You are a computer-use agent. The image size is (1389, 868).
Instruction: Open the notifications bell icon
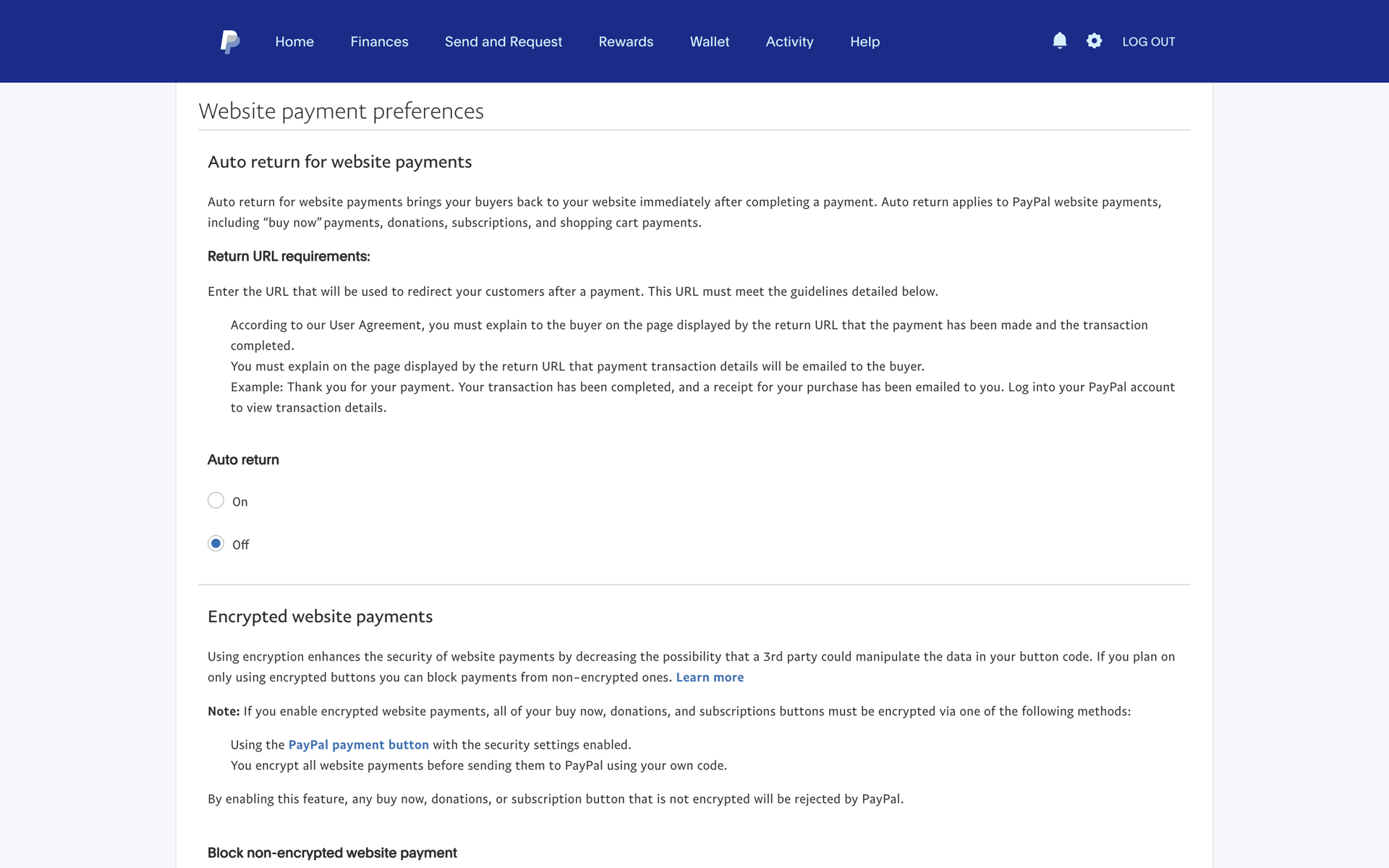pos(1060,41)
